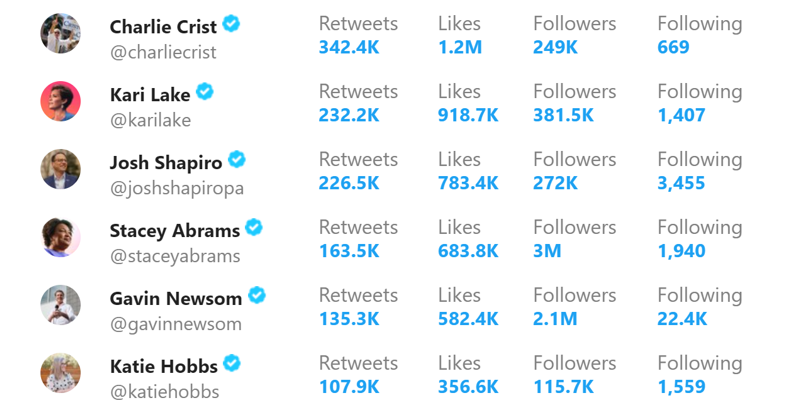
Task: Click the verified badge beside Stacey Abrams
Action: [x=254, y=227]
